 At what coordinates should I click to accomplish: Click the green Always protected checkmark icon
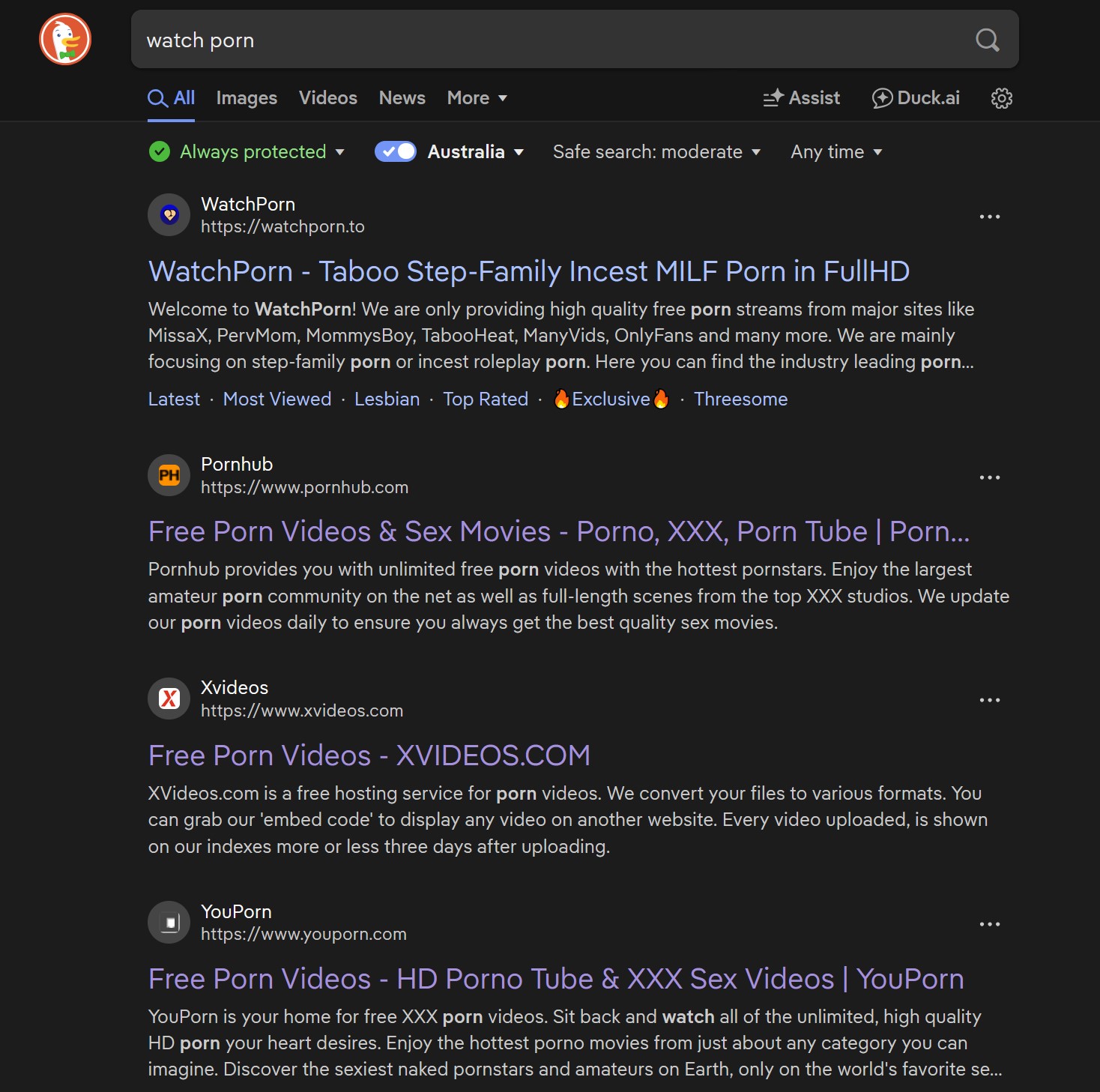click(x=160, y=152)
